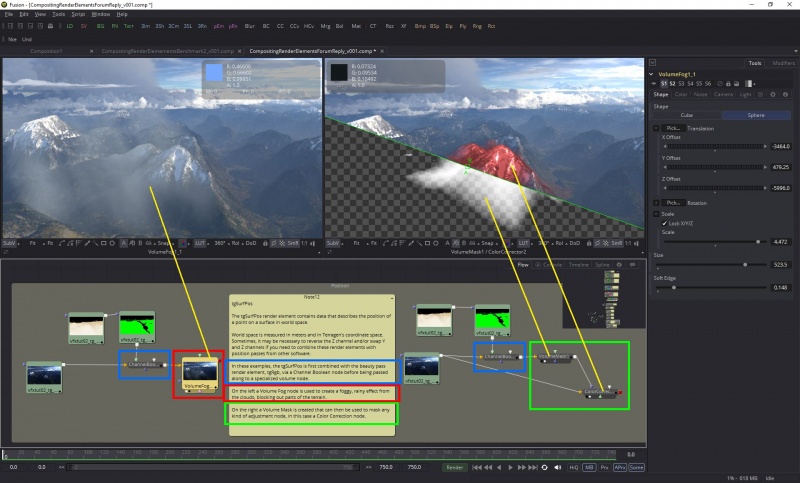This screenshot has height=483, width=800.
Task: Click the Pick... button for Rotation
Action: [x=673, y=203]
